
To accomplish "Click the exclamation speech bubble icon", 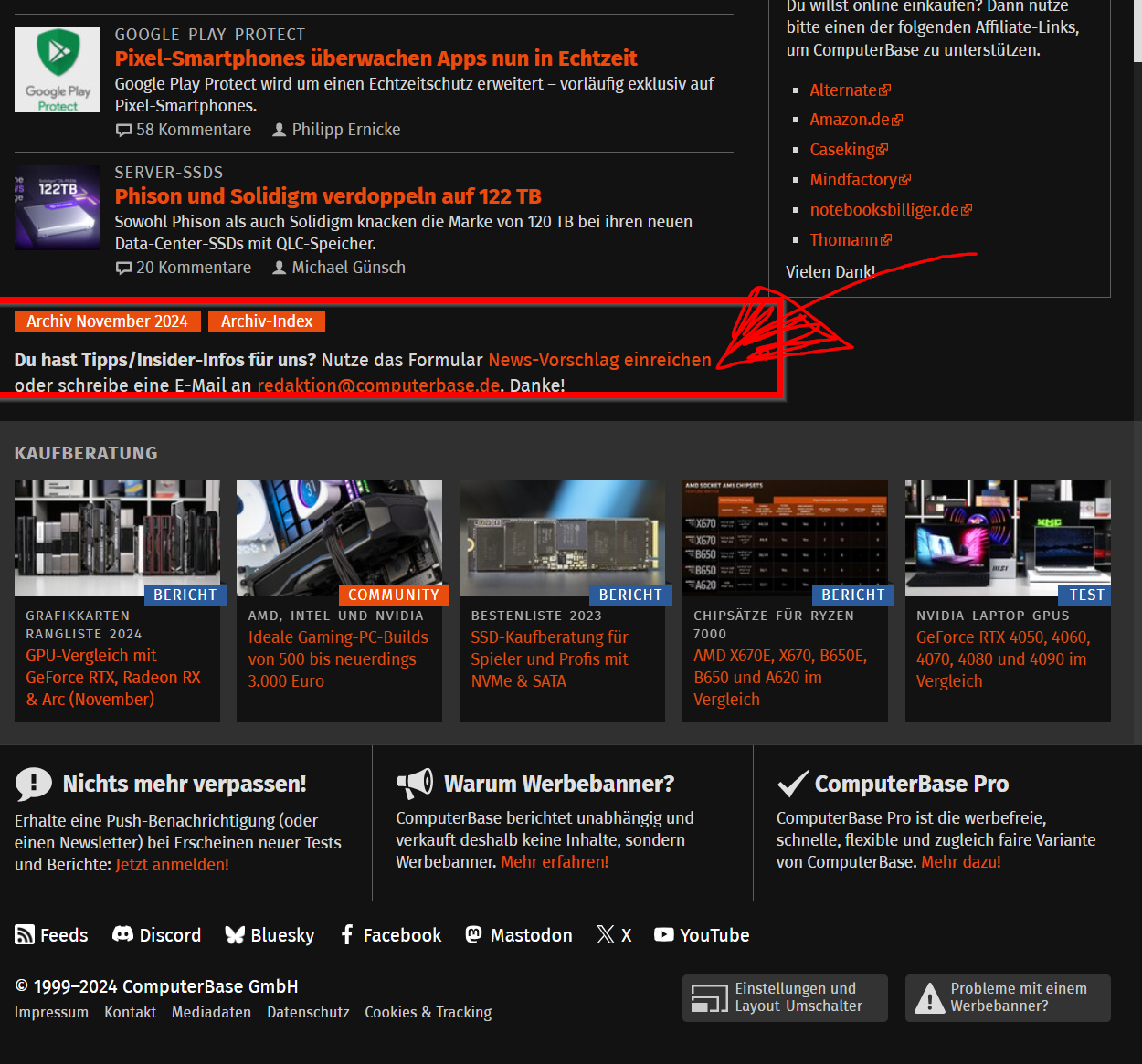I will click(x=34, y=784).
